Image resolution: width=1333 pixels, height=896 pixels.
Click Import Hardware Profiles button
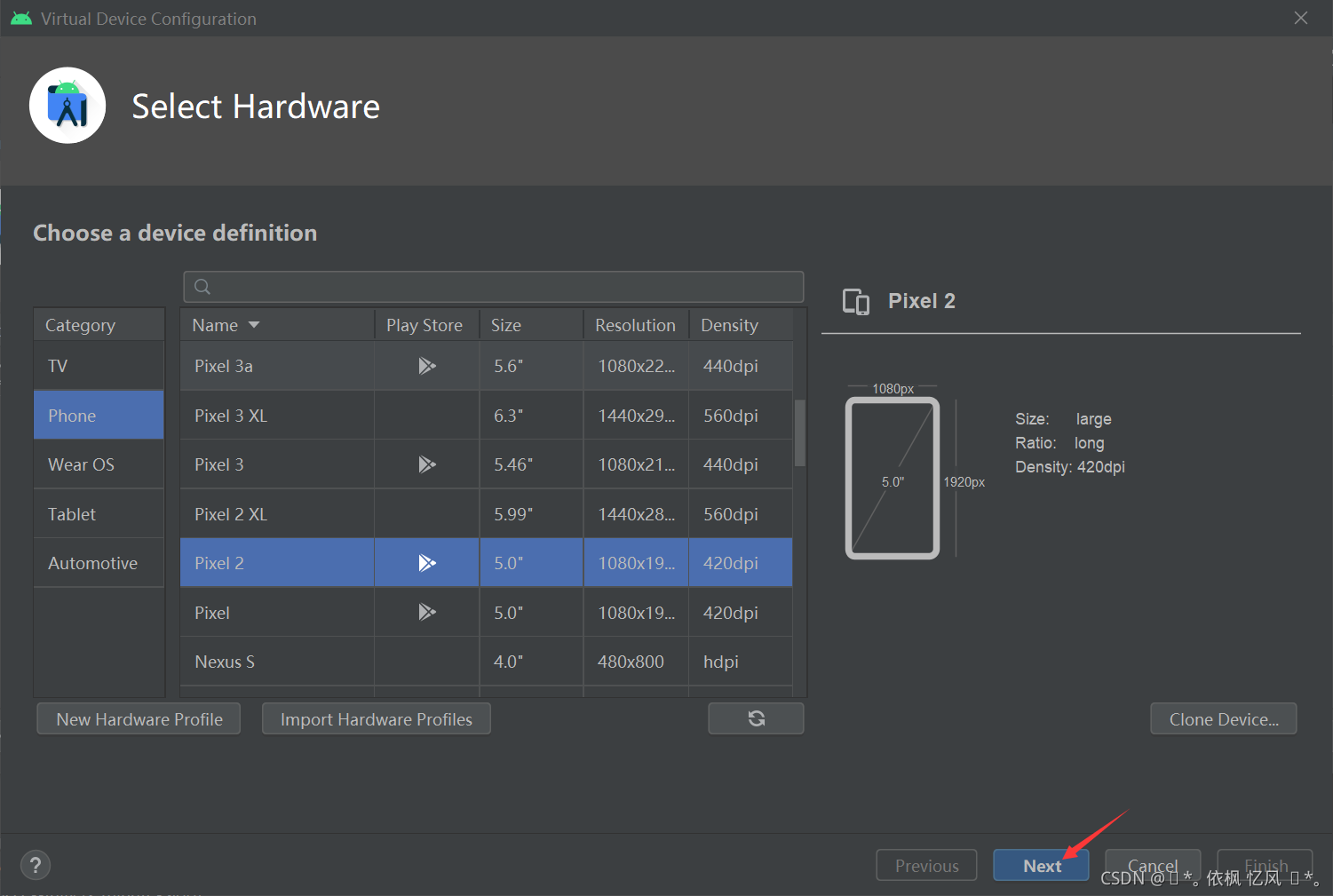[377, 718]
